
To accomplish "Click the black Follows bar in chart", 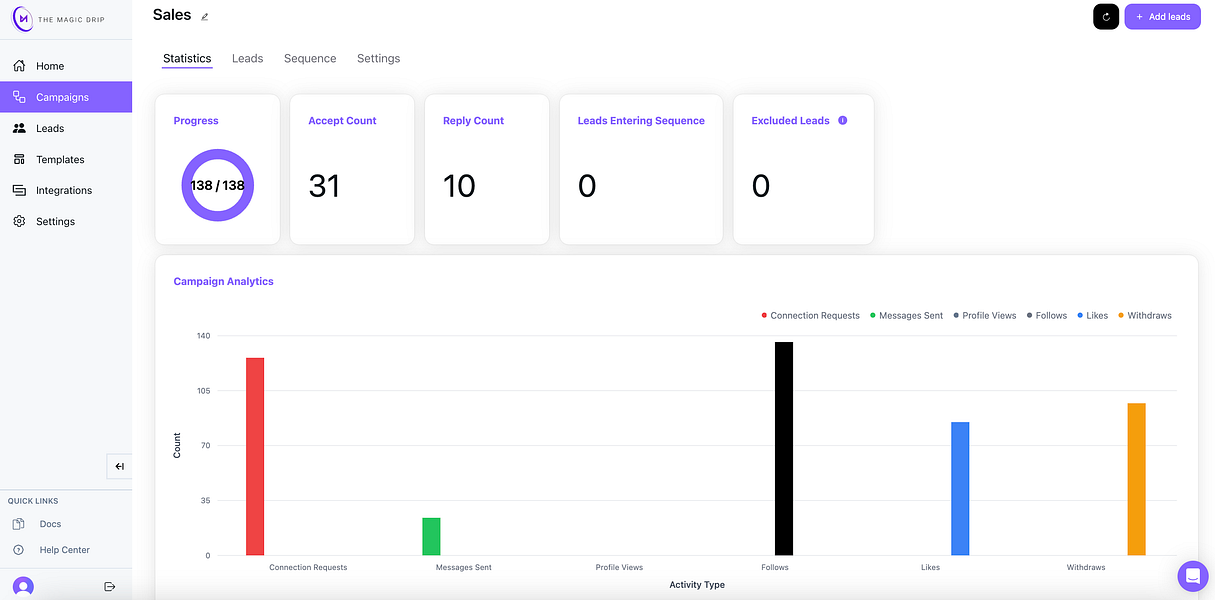I will coord(784,448).
